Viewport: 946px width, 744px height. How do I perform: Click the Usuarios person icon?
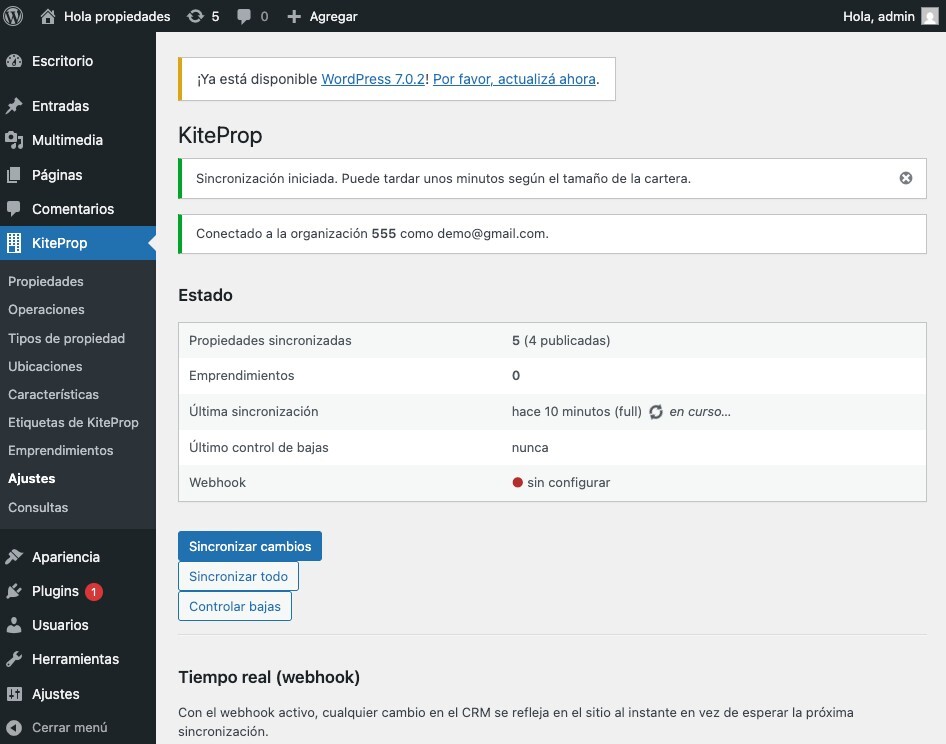(x=14, y=625)
